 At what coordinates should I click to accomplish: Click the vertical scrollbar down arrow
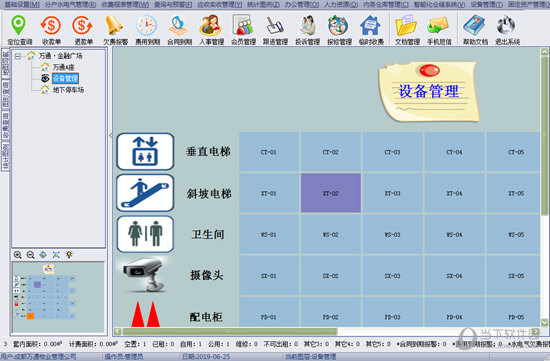click(544, 322)
